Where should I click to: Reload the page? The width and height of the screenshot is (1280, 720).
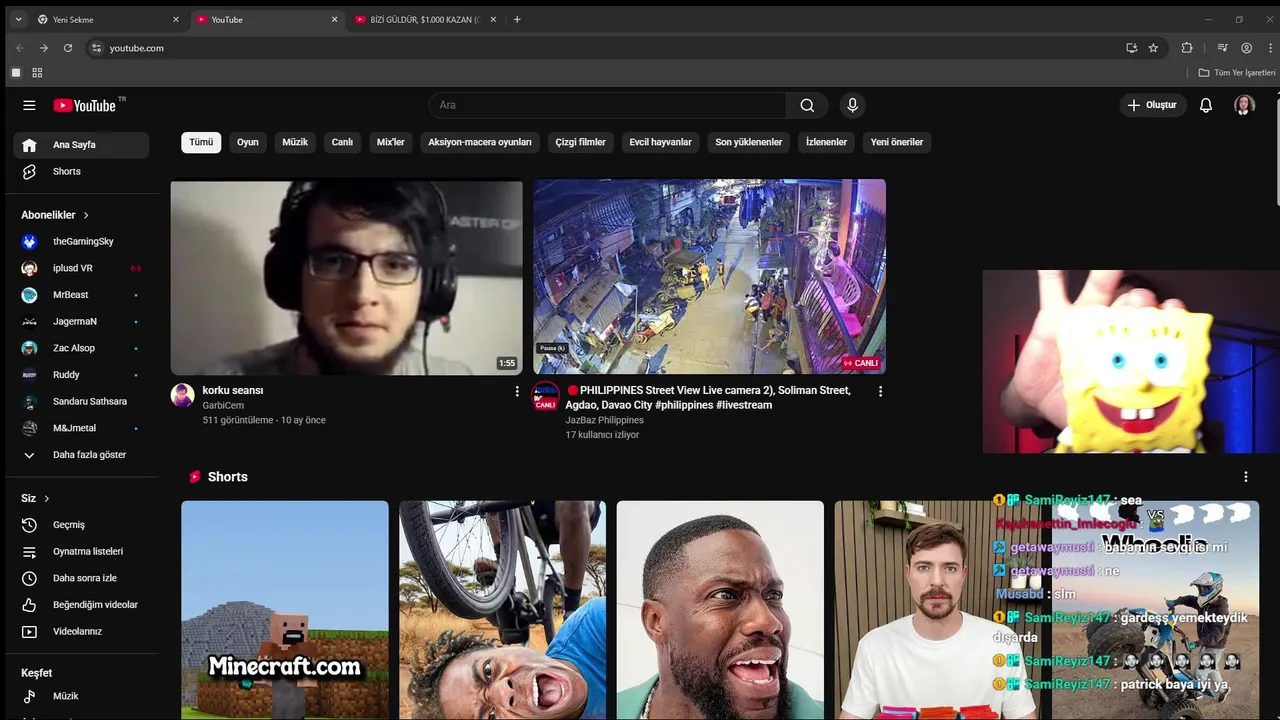[68, 48]
